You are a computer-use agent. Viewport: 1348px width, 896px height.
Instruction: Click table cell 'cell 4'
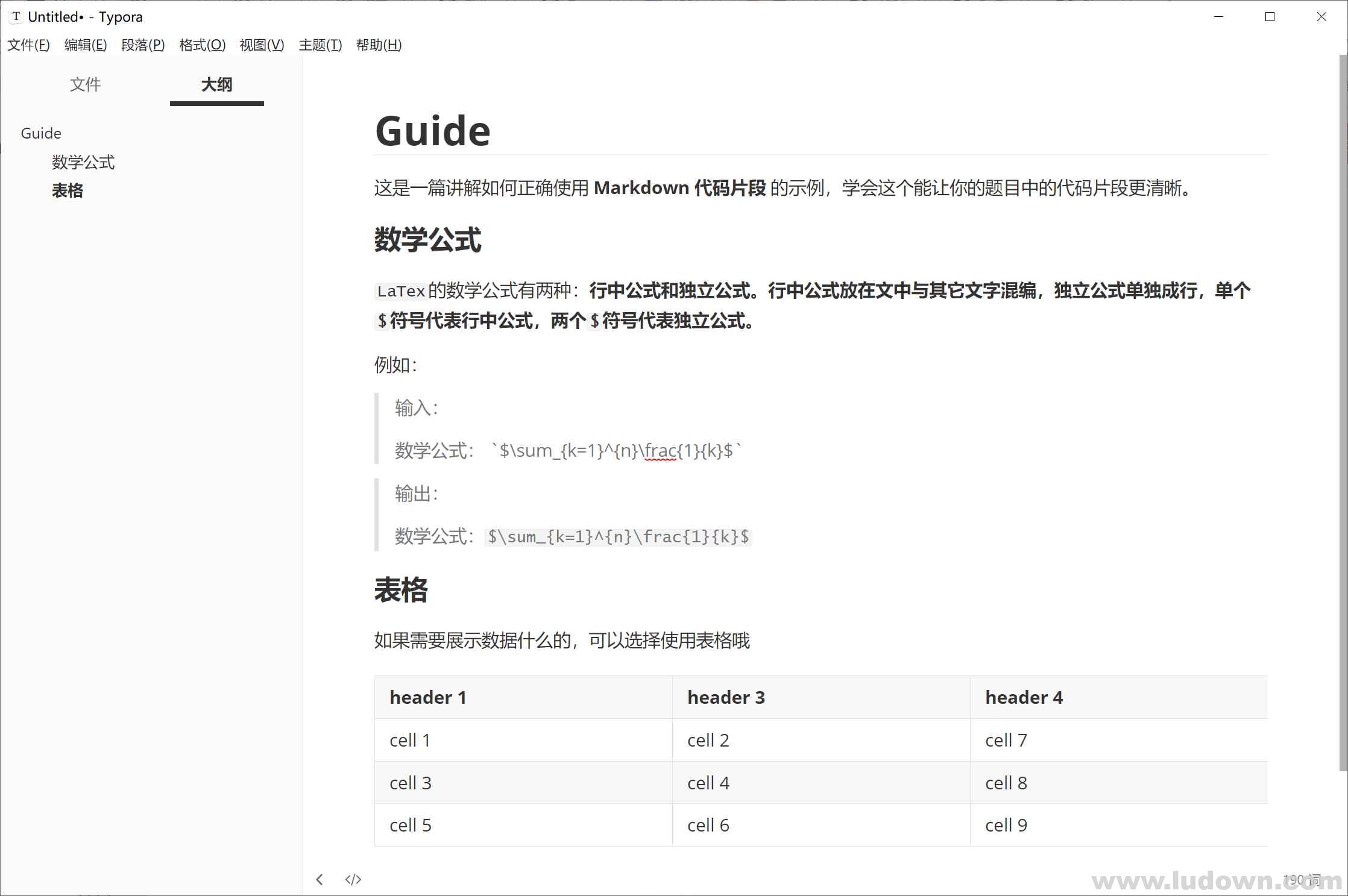point(821,783)
